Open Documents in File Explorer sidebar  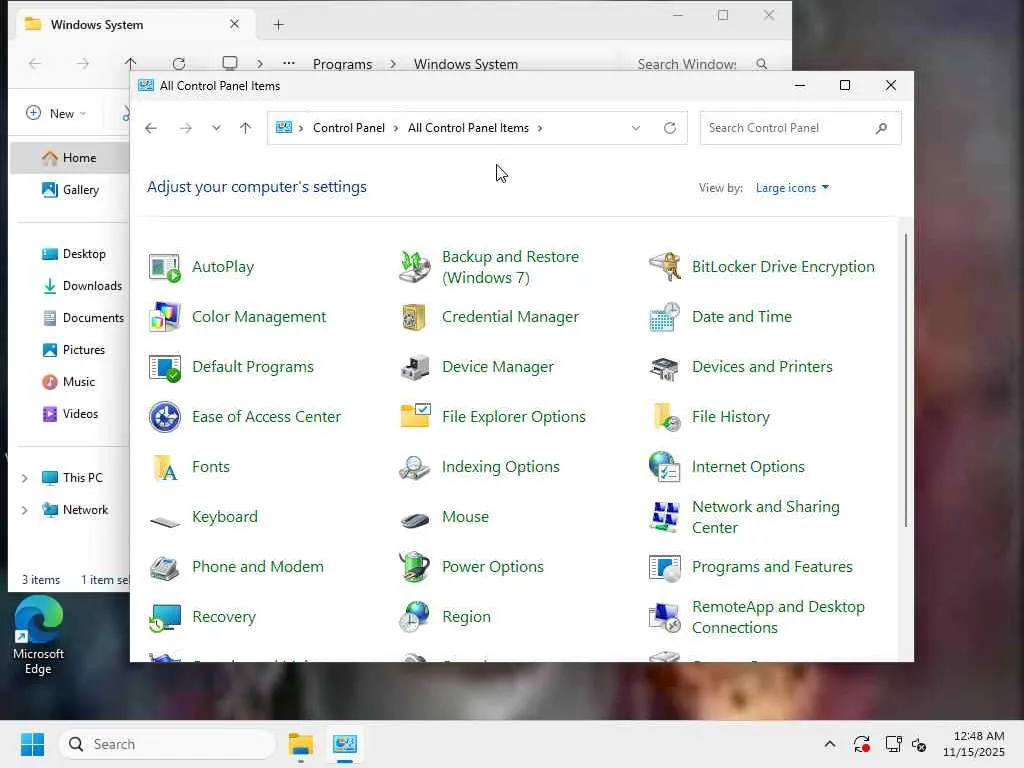pyautogui.click(x=82, y=318)
